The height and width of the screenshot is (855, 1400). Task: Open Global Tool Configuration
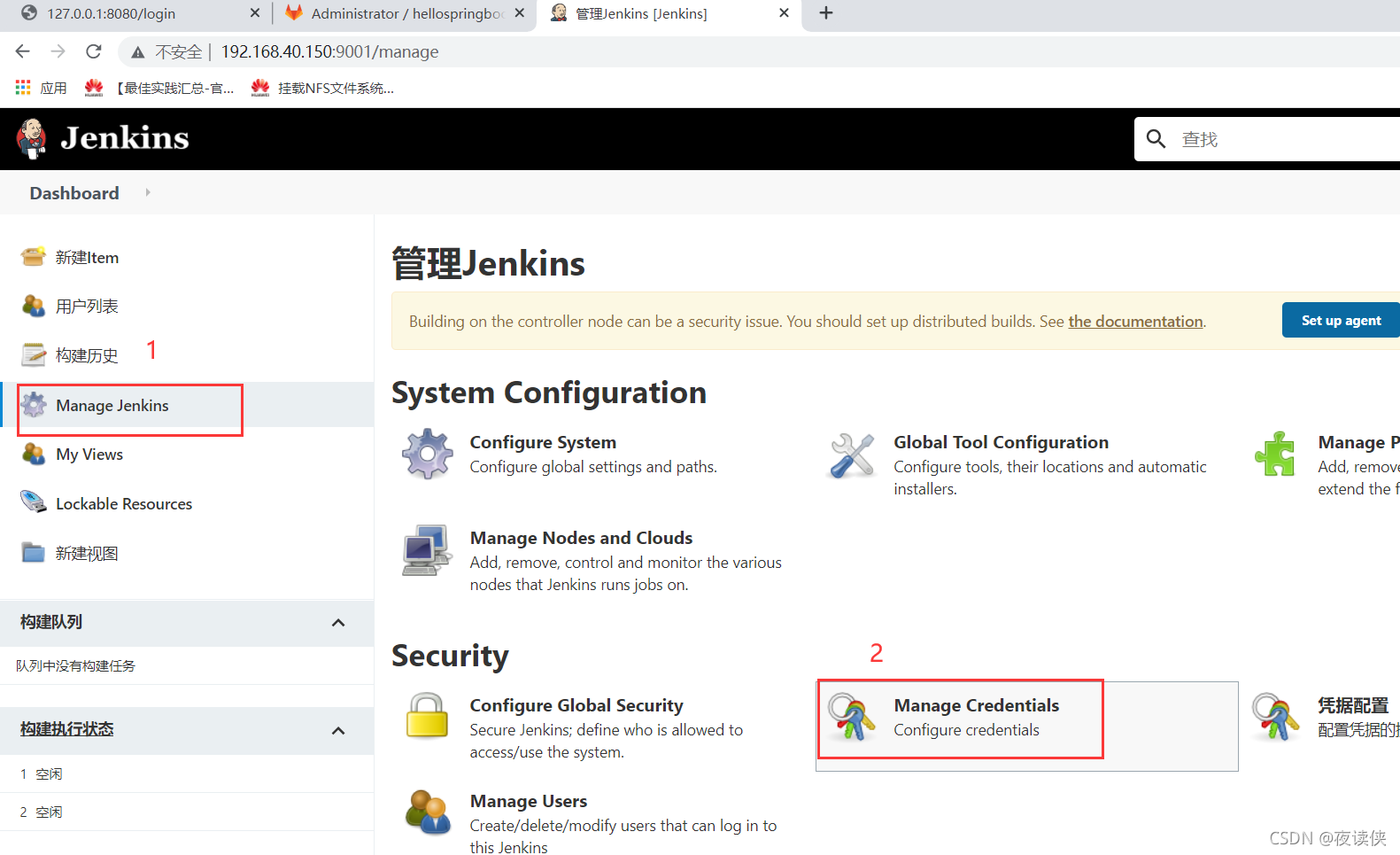(x=1001, y=442)
